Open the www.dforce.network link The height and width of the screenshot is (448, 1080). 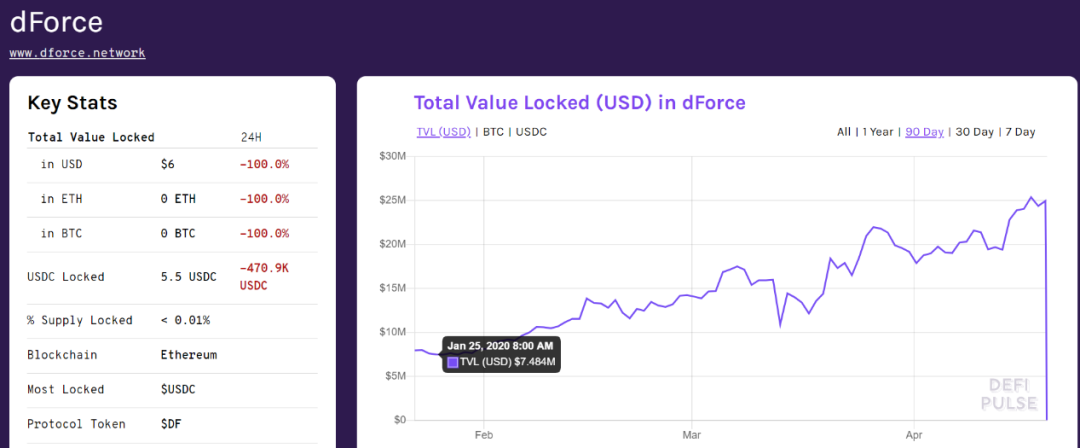click(x=77, y=53)
